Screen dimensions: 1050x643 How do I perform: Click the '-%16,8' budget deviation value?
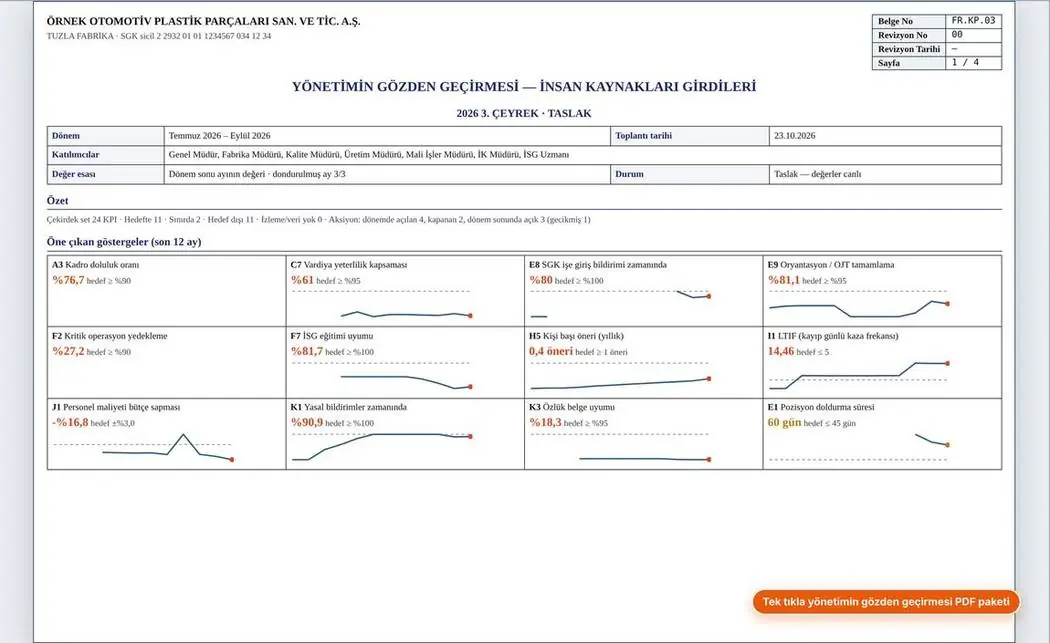[70, 422]
